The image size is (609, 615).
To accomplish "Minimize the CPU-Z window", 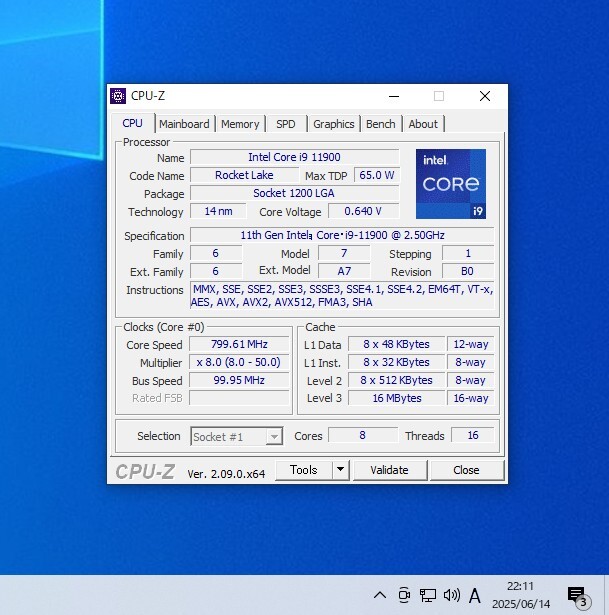I will point(394,96).
